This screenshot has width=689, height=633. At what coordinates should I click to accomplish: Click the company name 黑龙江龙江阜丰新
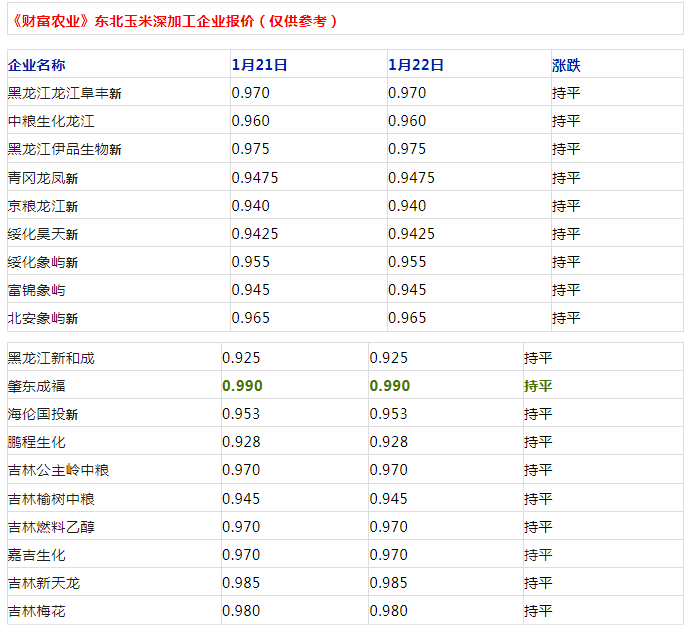65,93
